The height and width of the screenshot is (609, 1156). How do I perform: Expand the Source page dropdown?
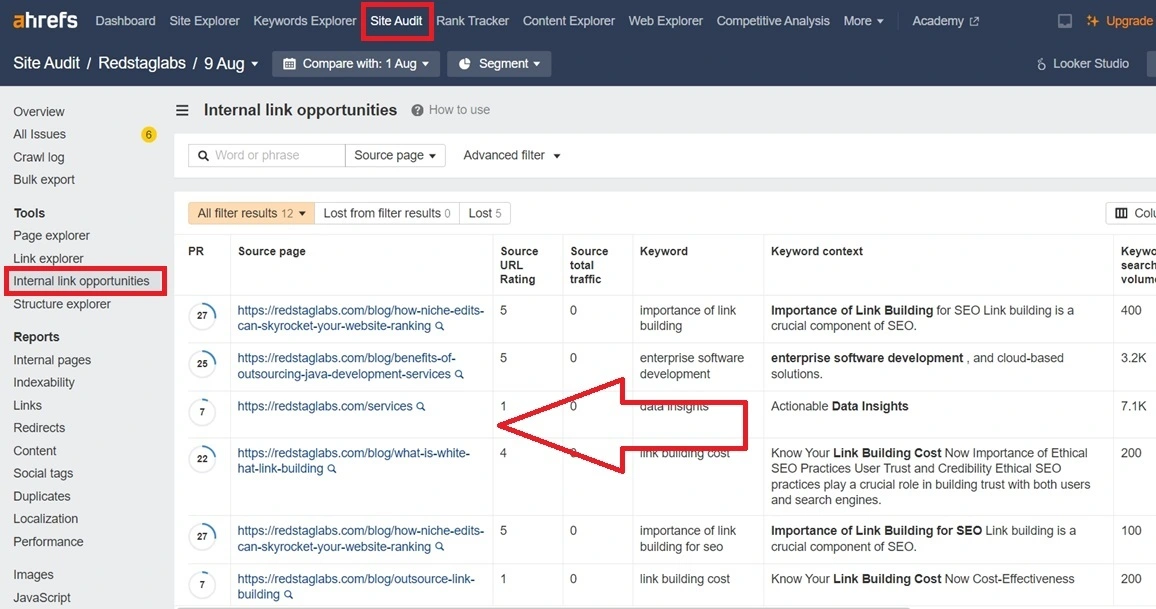pos(395,155)
